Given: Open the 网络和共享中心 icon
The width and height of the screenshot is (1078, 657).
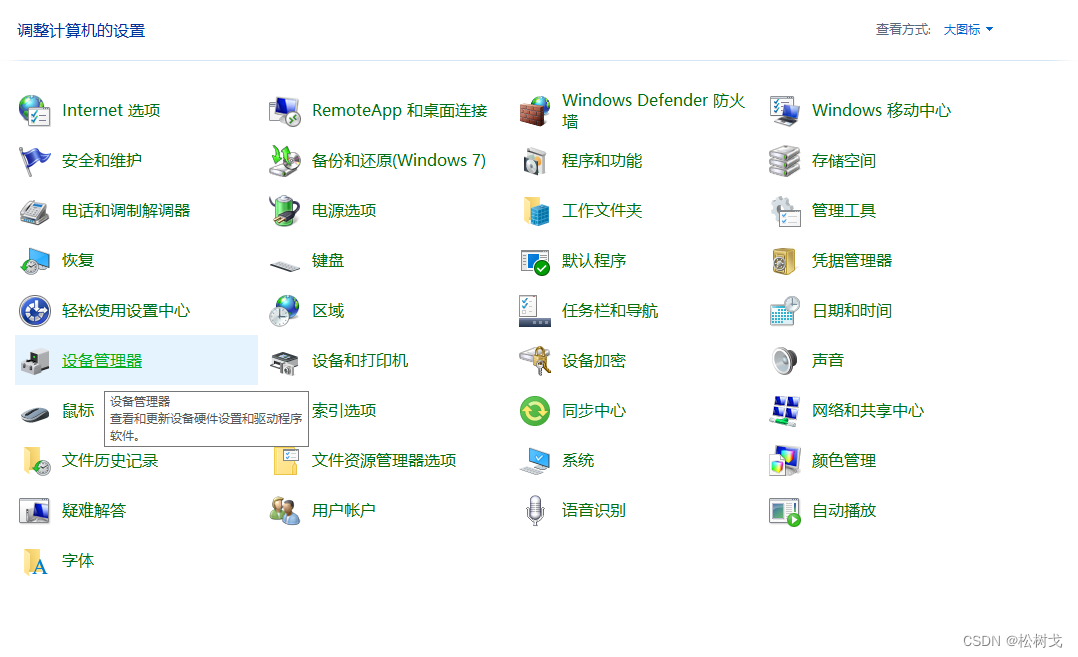Looking at the screenshot, I should [784, 411].
